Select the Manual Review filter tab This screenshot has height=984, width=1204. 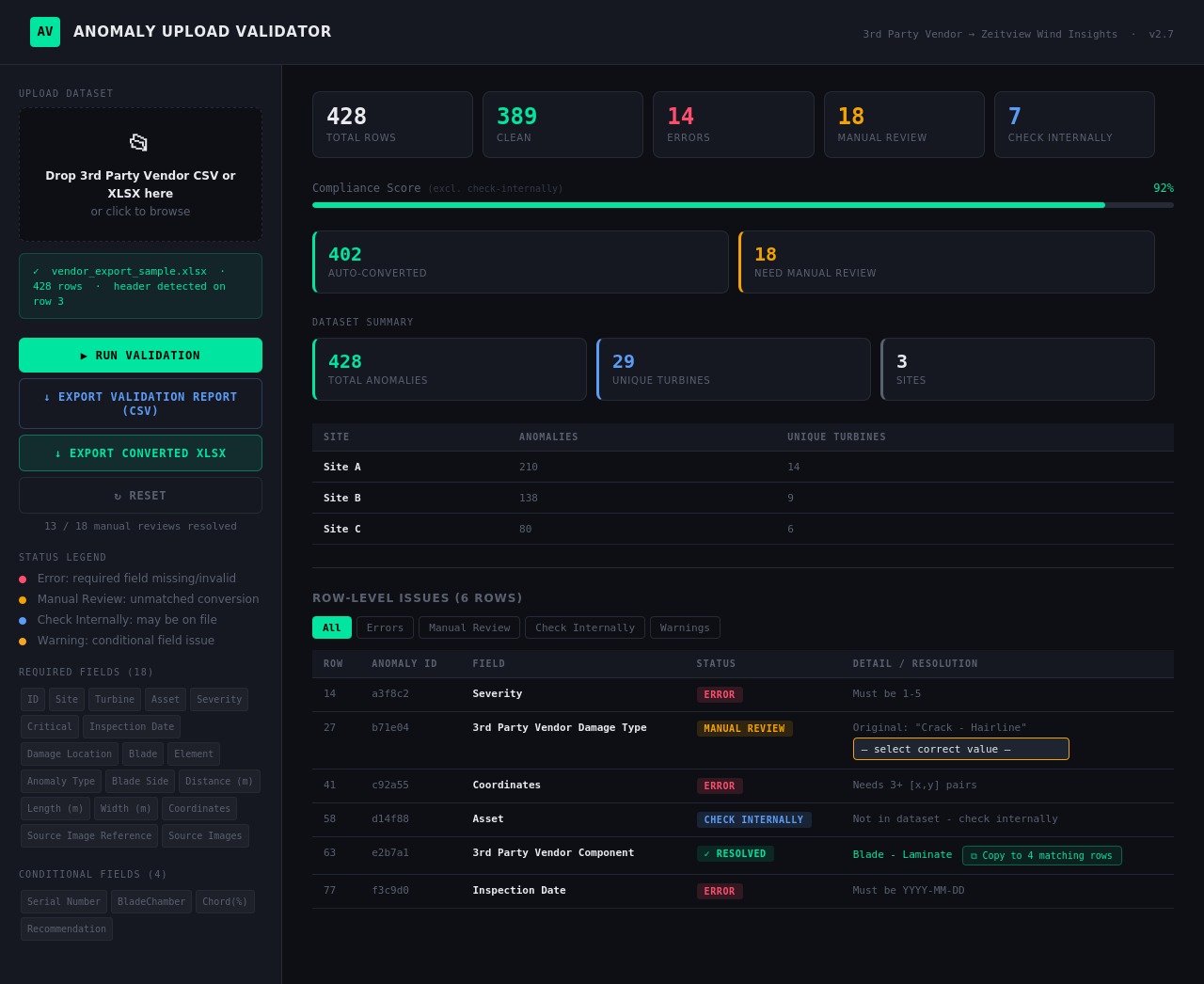tap(469, 627)
